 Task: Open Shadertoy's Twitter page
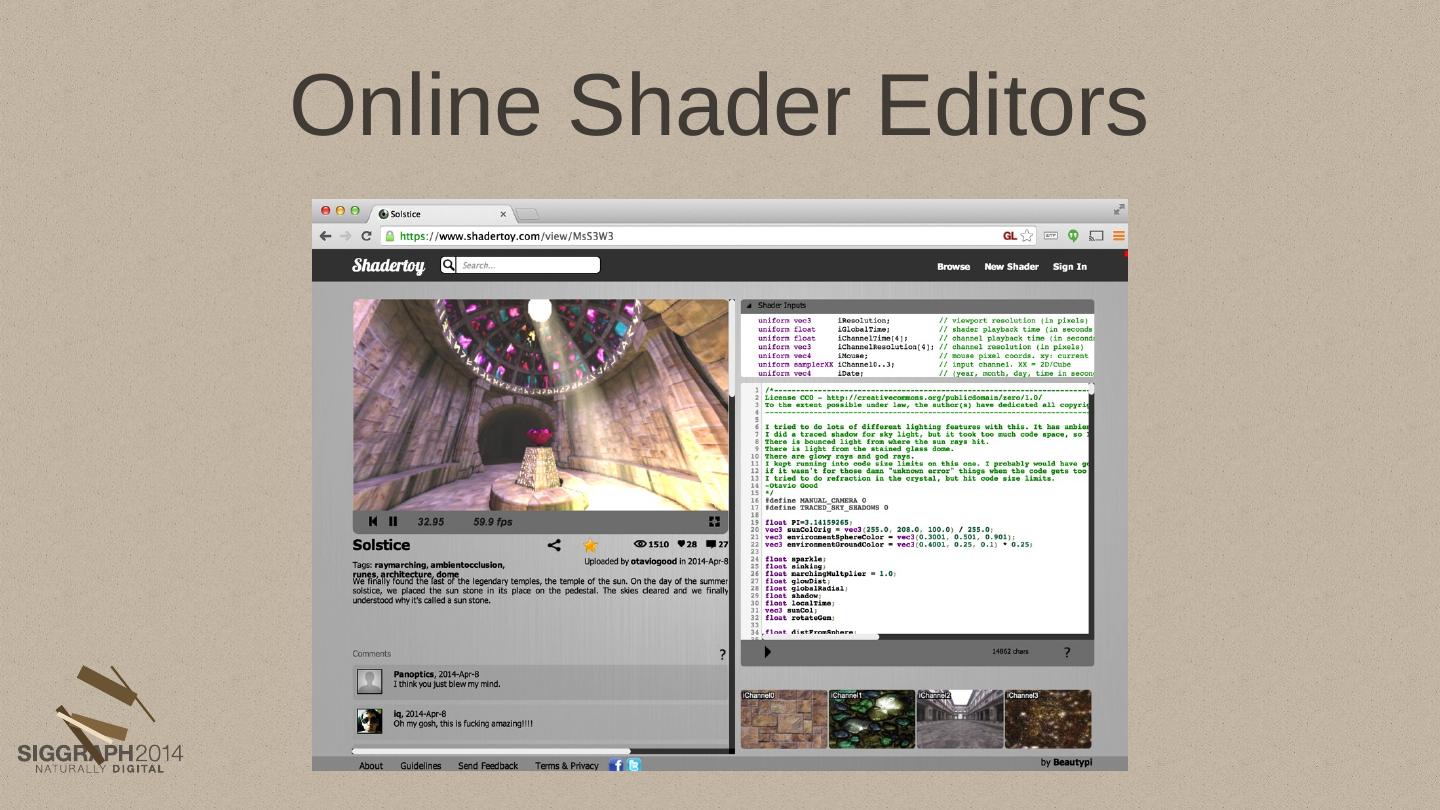click(x=633, y=765)
